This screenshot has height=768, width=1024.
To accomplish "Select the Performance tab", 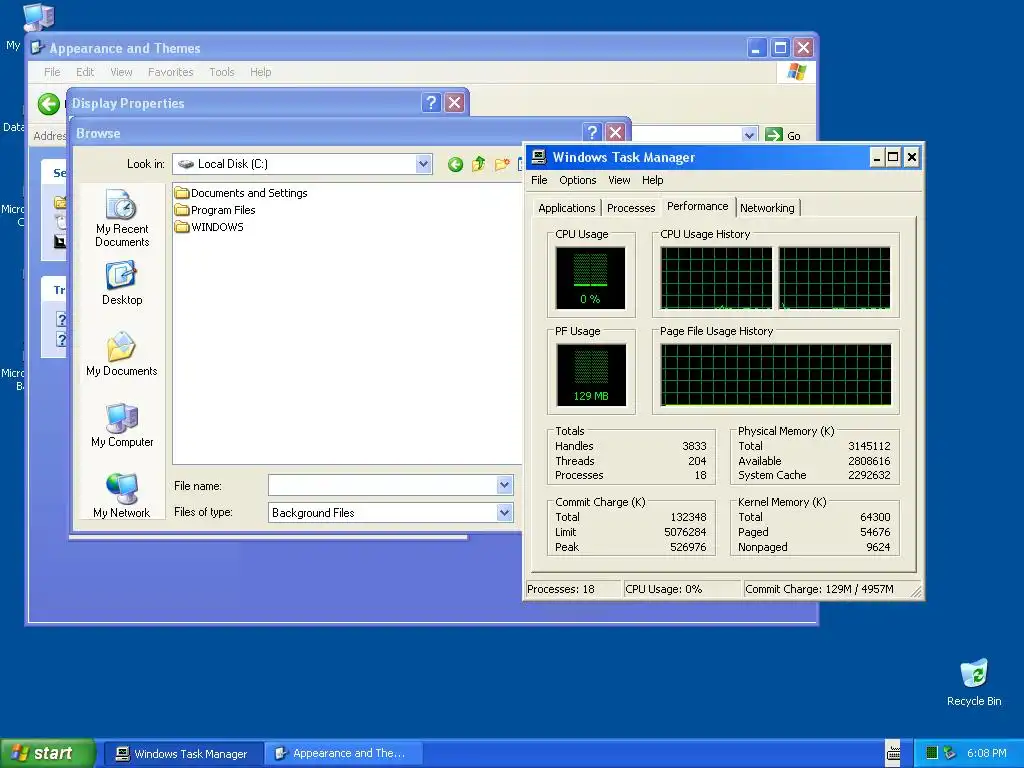I will click(x=697, y=206).
